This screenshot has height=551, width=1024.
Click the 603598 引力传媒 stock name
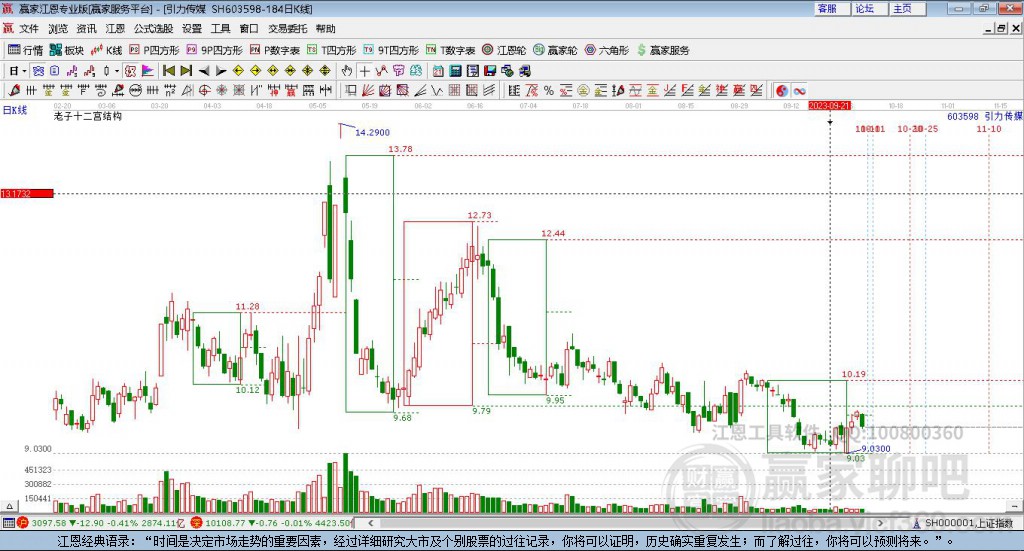pos(985,116)
